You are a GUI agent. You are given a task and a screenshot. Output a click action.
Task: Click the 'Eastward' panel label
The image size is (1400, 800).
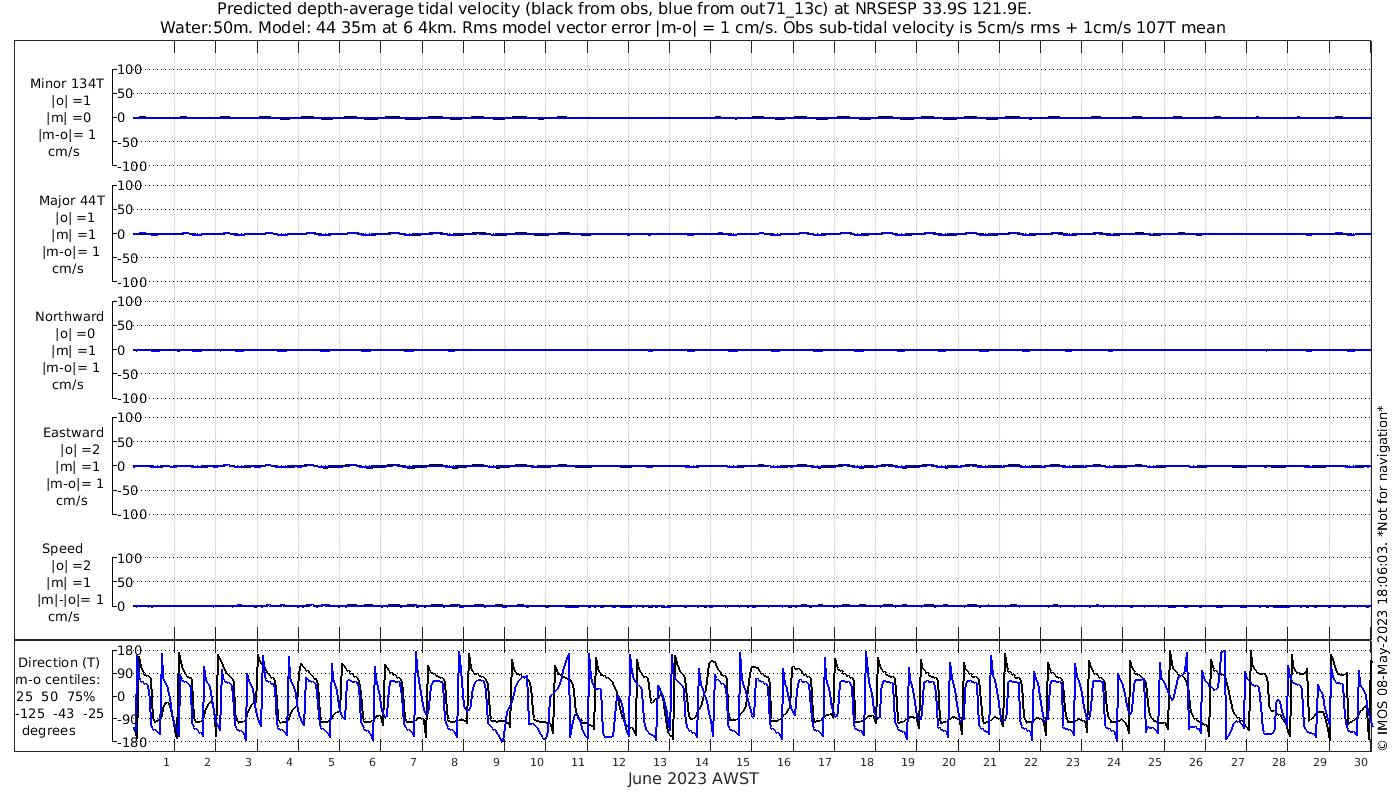[x=73, y=433]
